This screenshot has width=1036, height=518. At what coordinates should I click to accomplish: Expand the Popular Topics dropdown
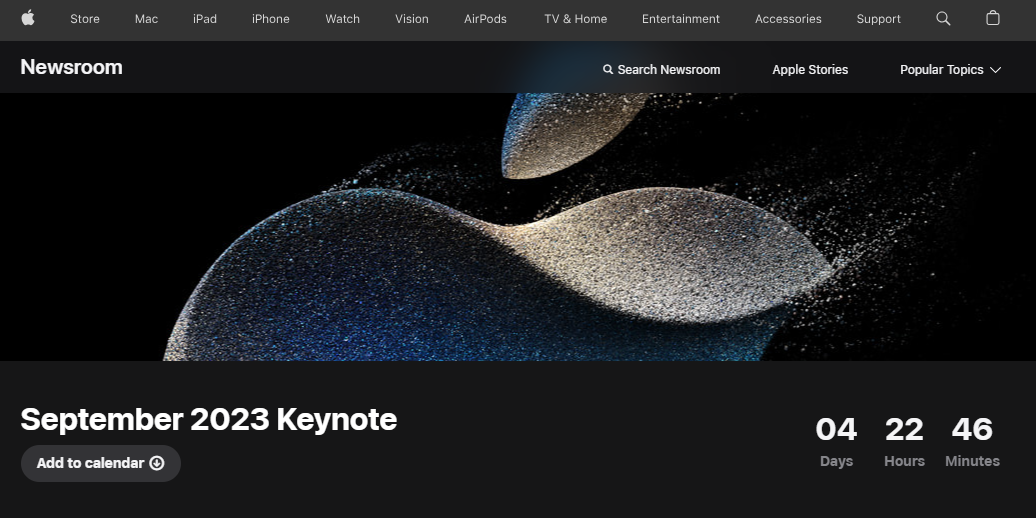coord(950,69)
